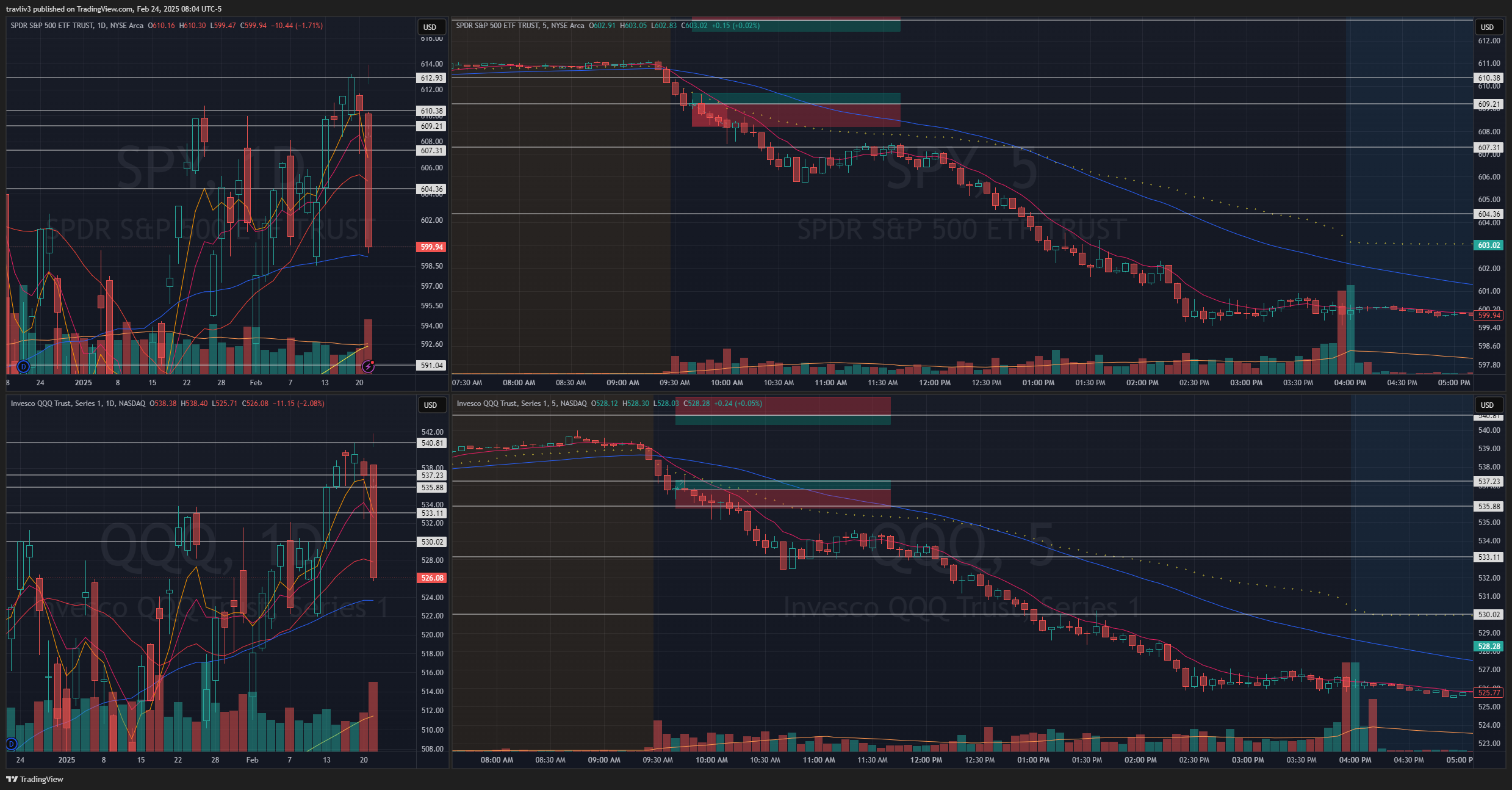The height and width of the screenshot is (790, 1512).
Task: Select 610.38 price label on SPY daily chart
Action: pos(431,111)
